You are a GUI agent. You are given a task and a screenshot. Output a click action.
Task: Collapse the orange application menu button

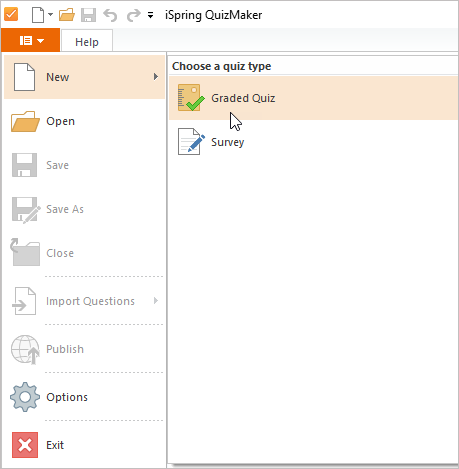pyautogui.click(x=31, y=40)
